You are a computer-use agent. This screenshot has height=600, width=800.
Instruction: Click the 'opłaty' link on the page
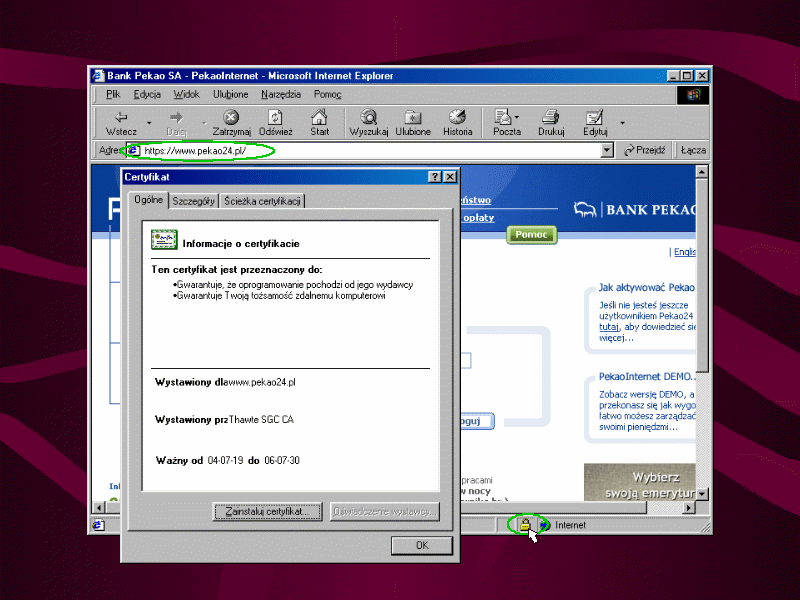[x=479, y=218]
